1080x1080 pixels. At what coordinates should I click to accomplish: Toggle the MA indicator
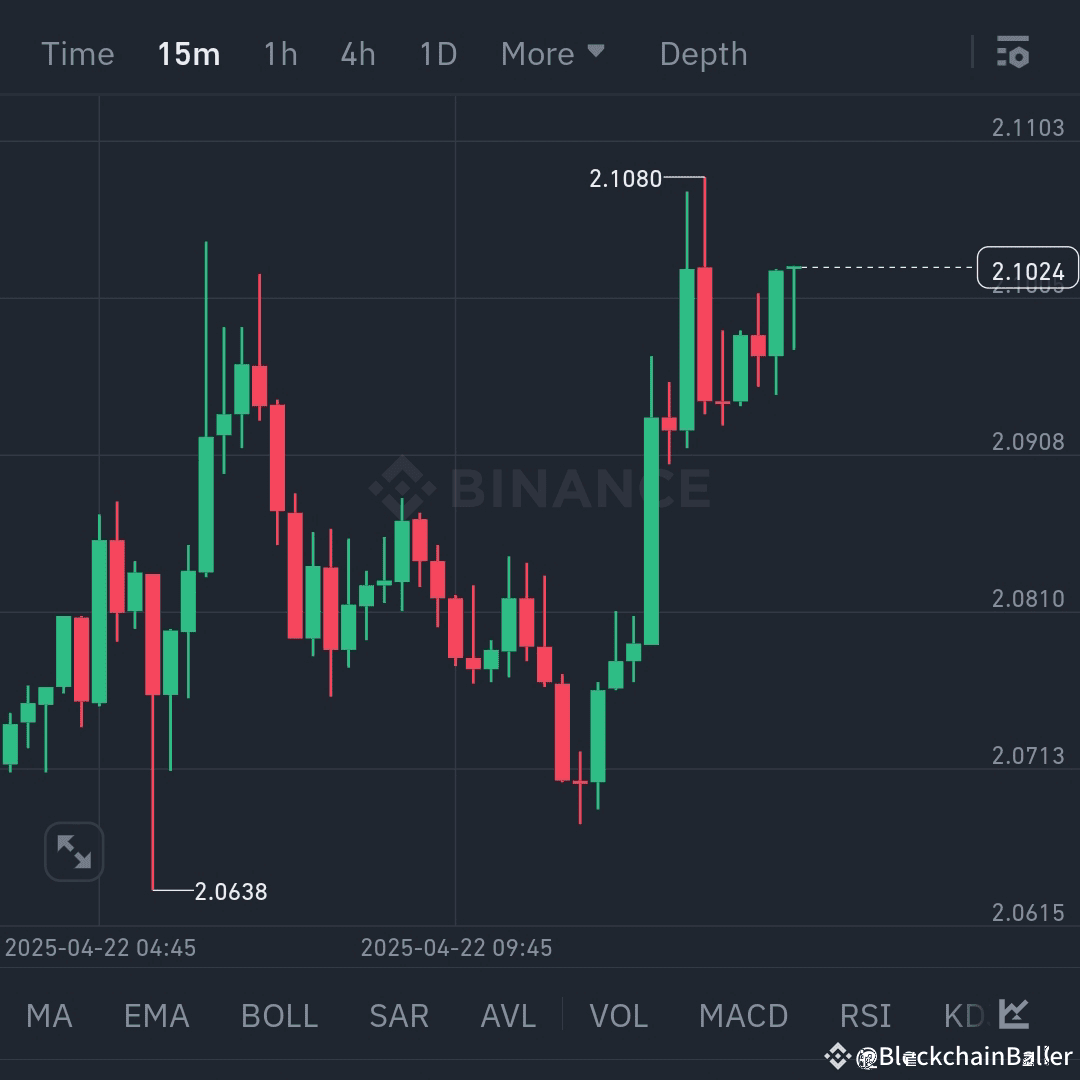pos(48,1015)
